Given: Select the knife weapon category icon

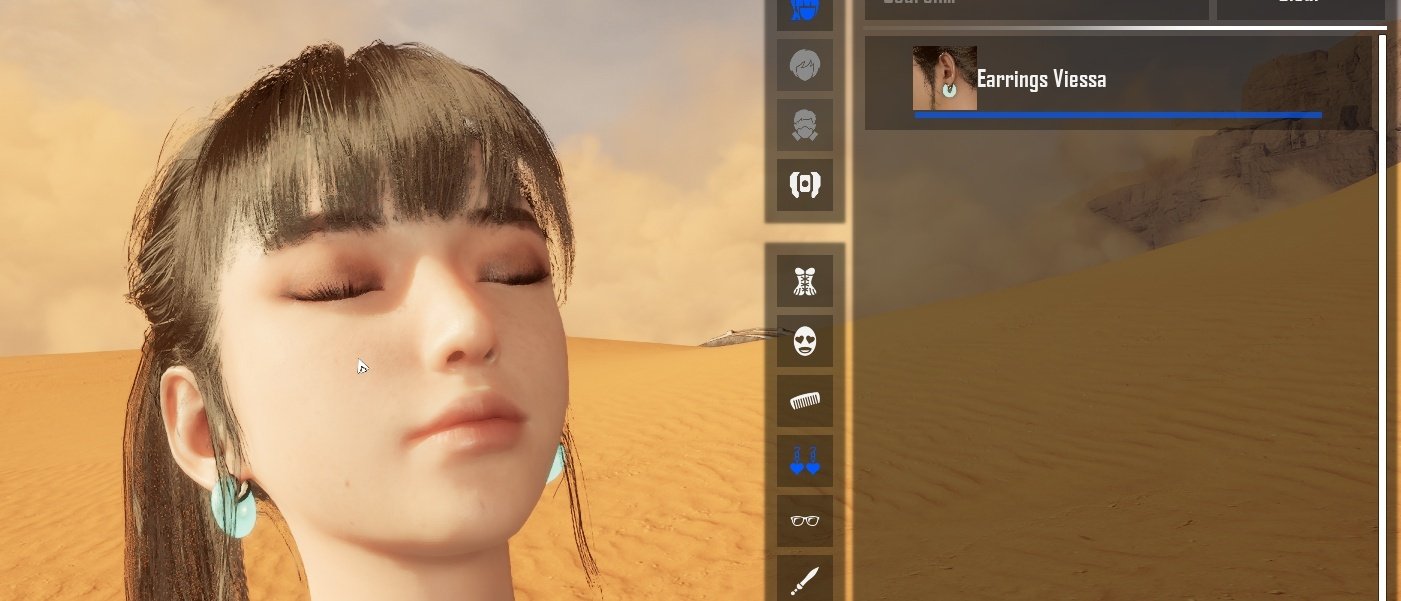Looking at the screenshot, I should tap(805, 580).
